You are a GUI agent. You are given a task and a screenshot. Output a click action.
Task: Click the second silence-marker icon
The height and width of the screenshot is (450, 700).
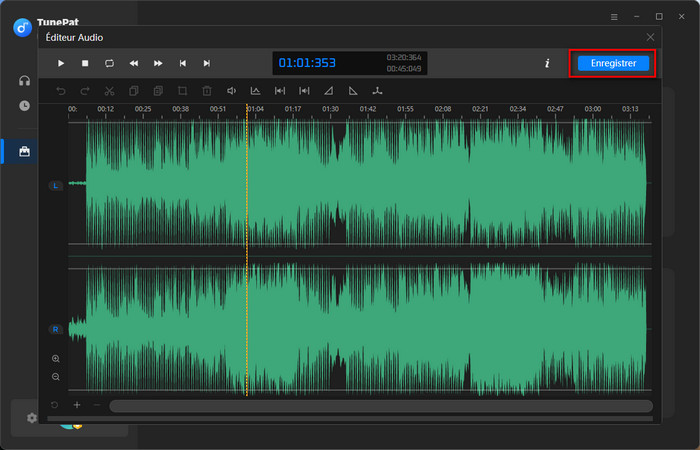click(304, 91)
